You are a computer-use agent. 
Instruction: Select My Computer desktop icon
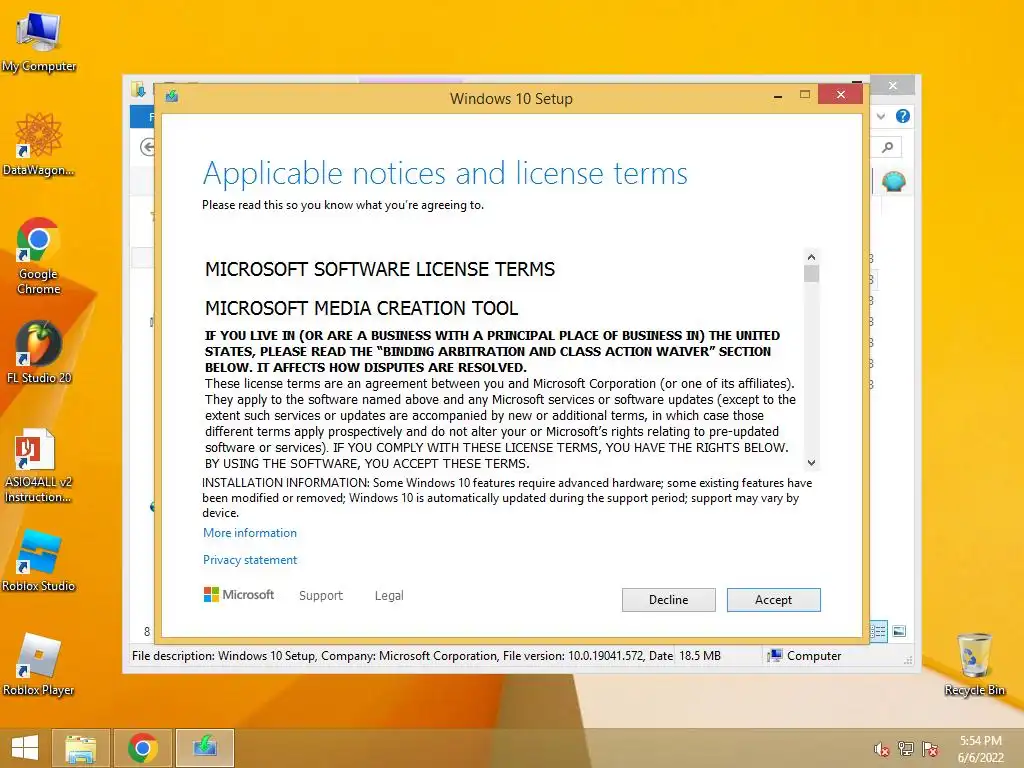point(39,42)
